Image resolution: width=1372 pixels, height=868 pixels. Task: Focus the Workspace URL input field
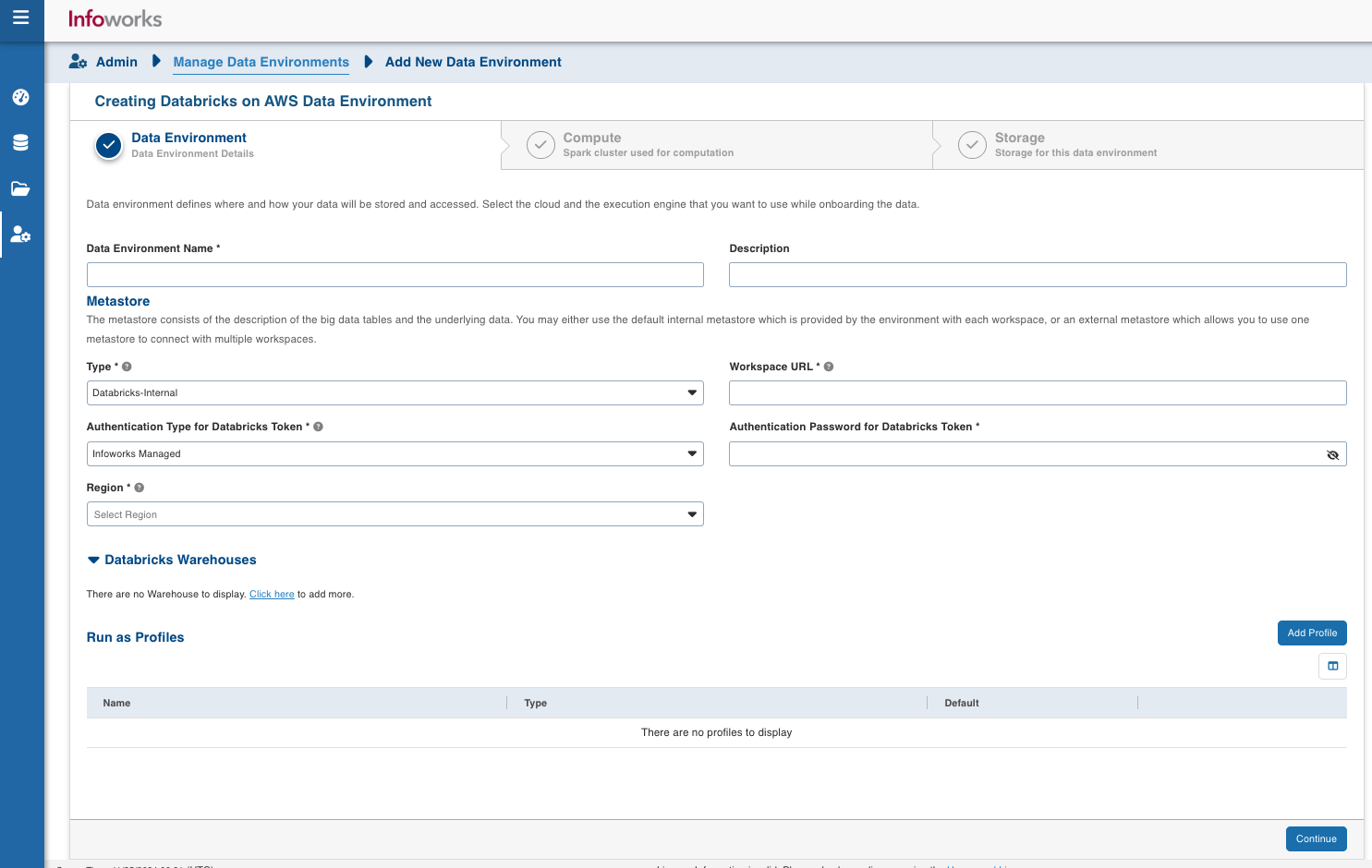(x=1038, y=392)
